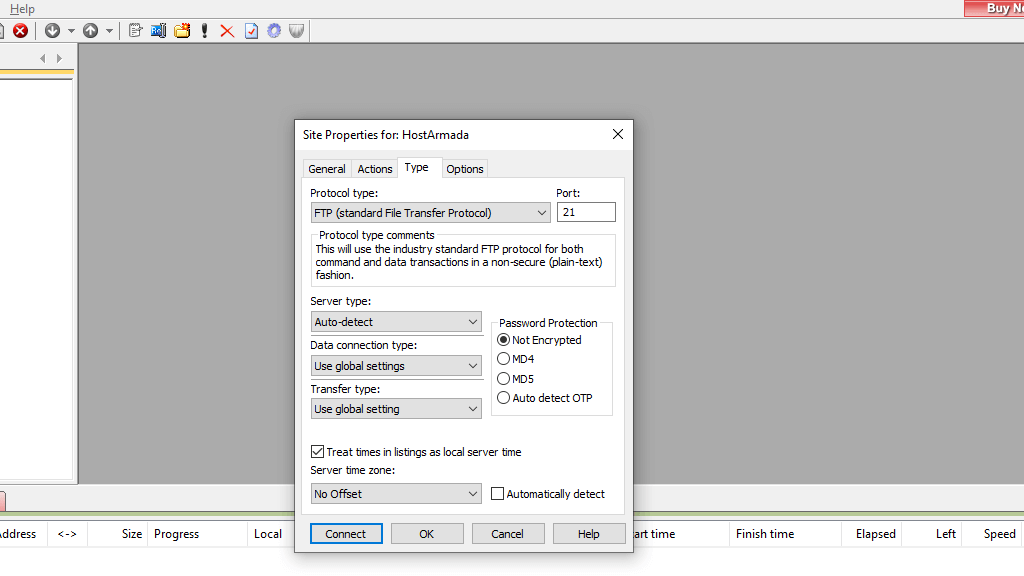Open the rename item toolbar icon
Image resolution: width=1024 pixels, height=576 pixels.
click(157, 30)
